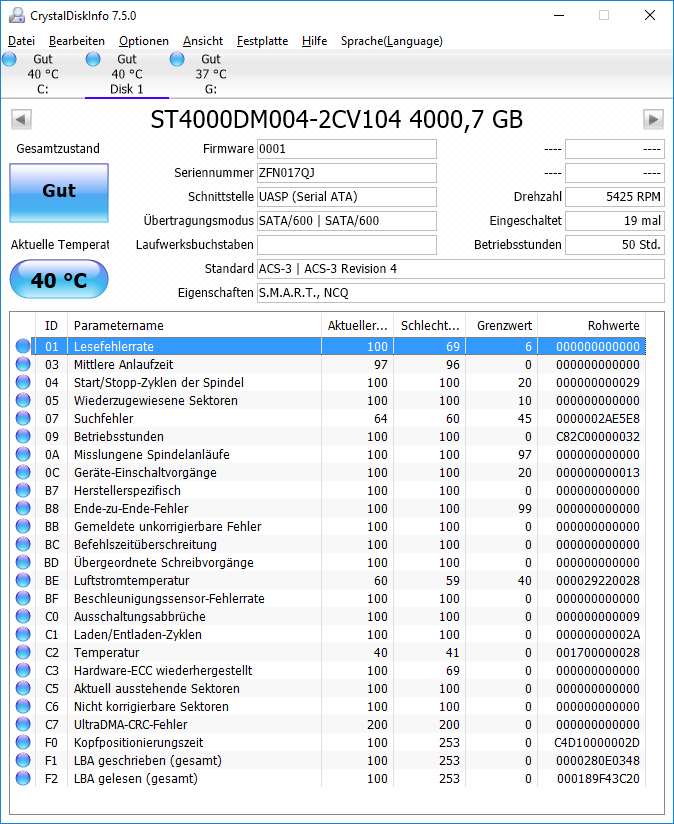Click status orb of Nicht korrigierbare Sektoren row

coord(23,706)
